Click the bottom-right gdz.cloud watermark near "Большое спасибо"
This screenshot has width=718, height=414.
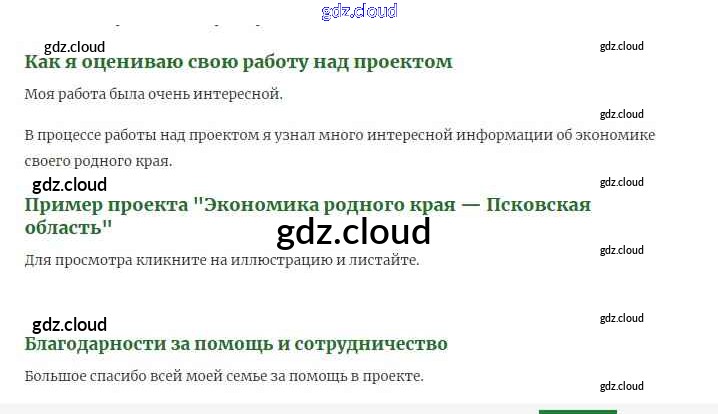click(621, 386)
